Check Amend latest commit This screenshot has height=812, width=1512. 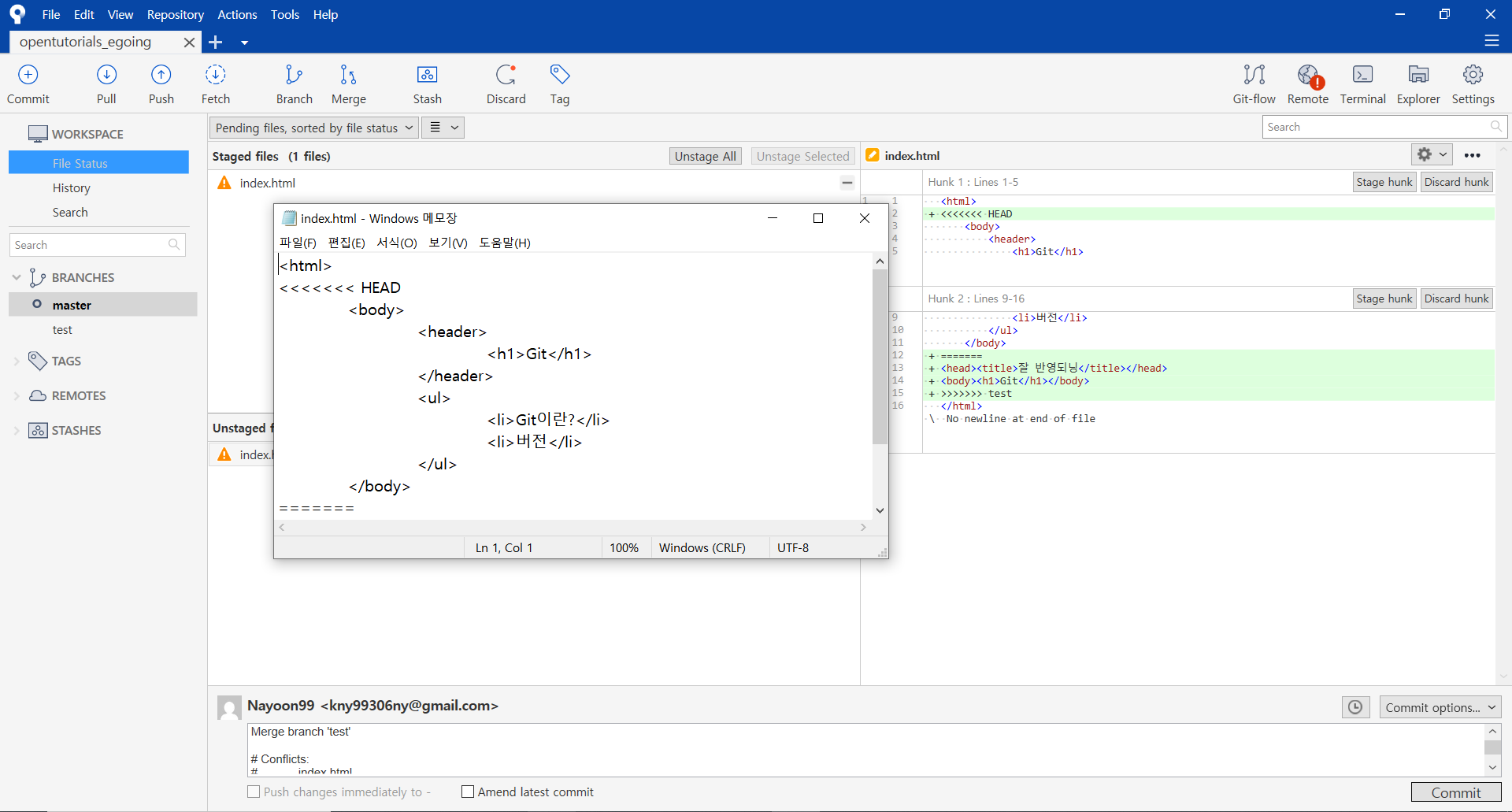pyautogui.click(x=468, y=792)
